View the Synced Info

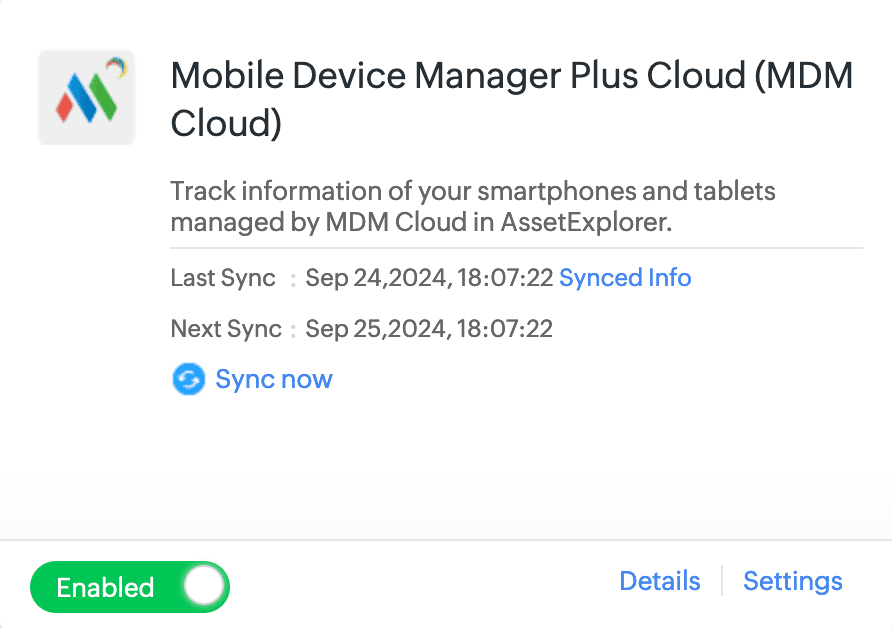625,278
